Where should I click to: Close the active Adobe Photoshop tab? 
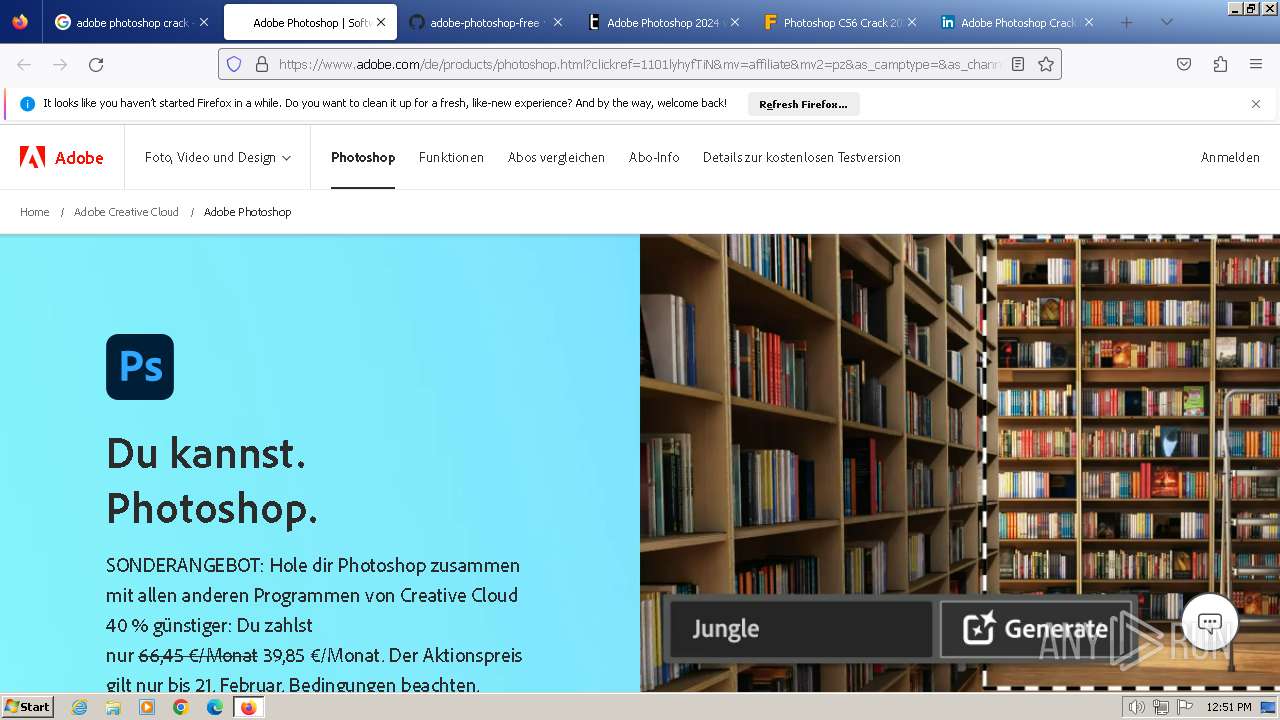click(381, 22)
